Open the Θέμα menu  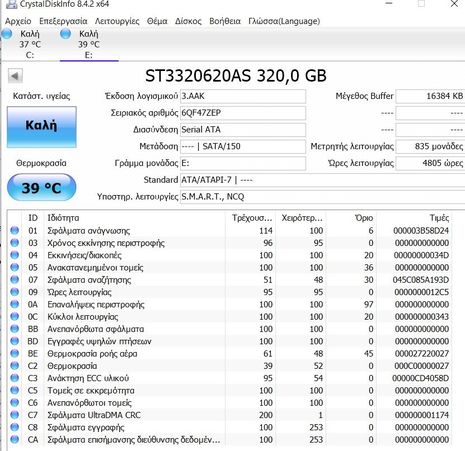(157, 21)
